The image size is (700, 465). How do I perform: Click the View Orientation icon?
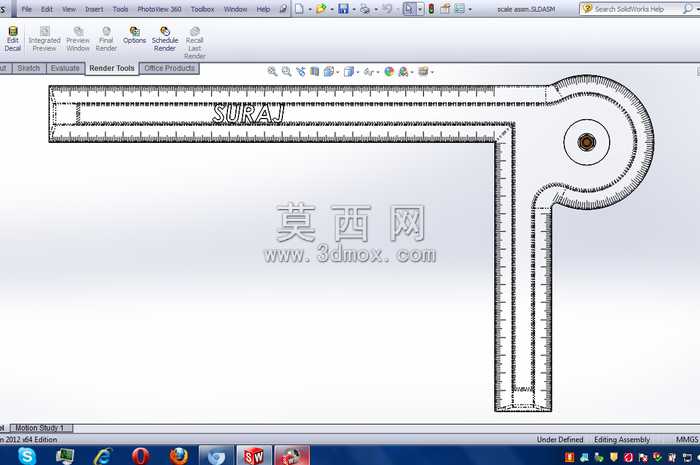pos(329,71)
